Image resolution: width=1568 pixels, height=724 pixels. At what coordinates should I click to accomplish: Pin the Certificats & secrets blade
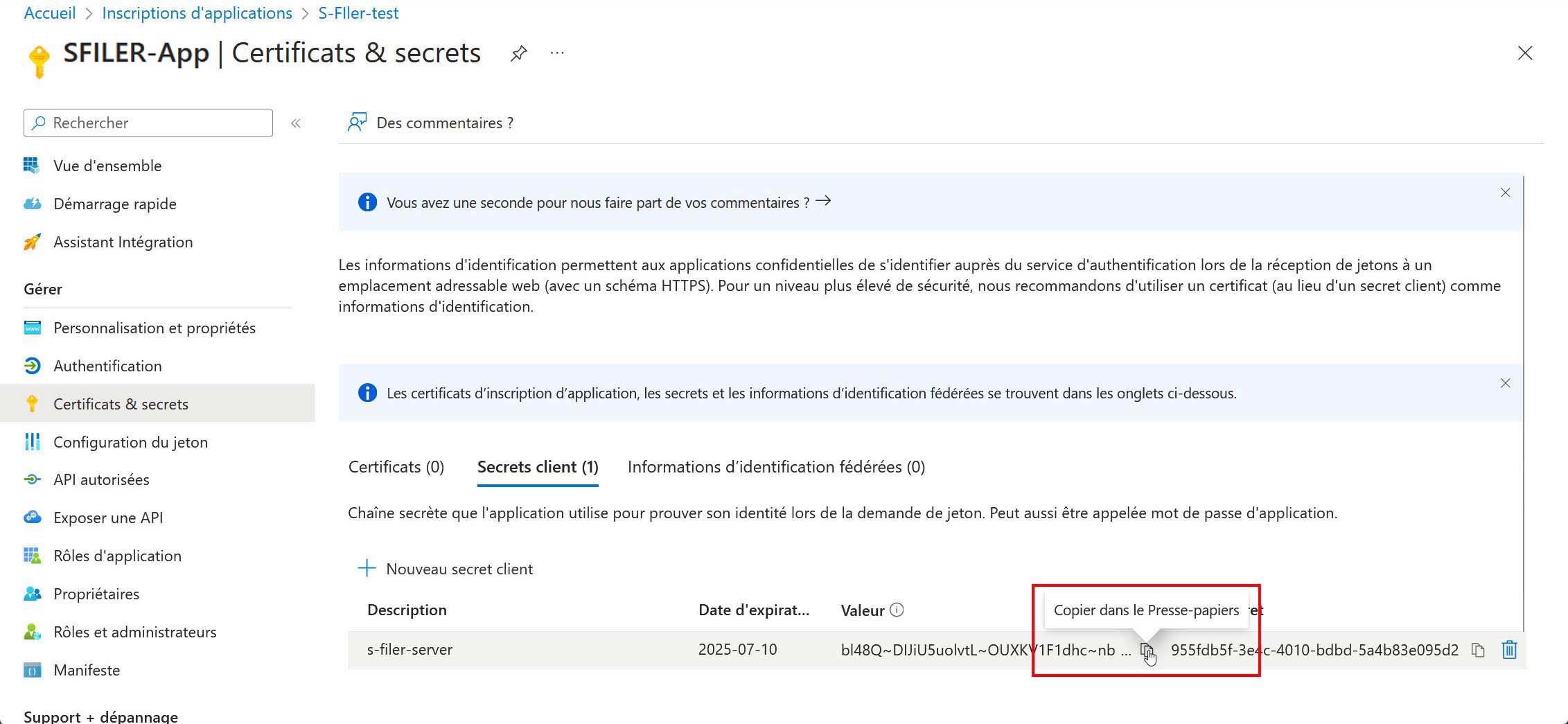[518, 53]
